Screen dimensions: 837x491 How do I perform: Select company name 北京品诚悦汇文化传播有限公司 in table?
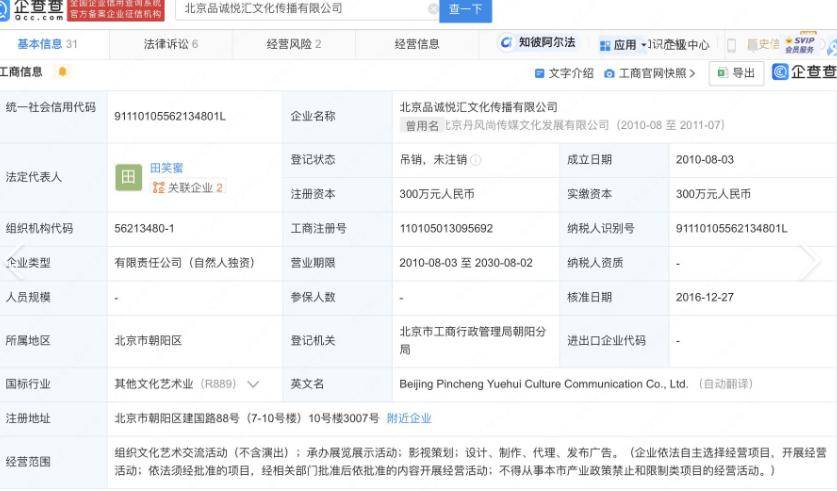tap(479, 107)
